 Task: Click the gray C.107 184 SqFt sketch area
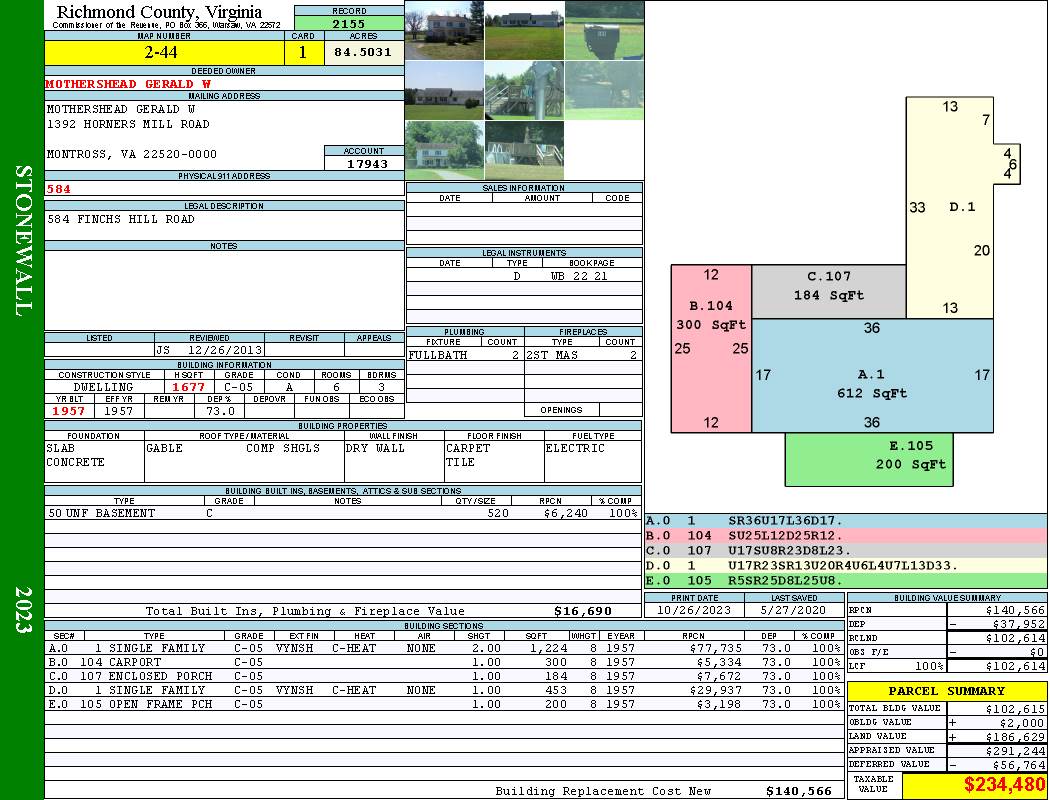(828, 291)
